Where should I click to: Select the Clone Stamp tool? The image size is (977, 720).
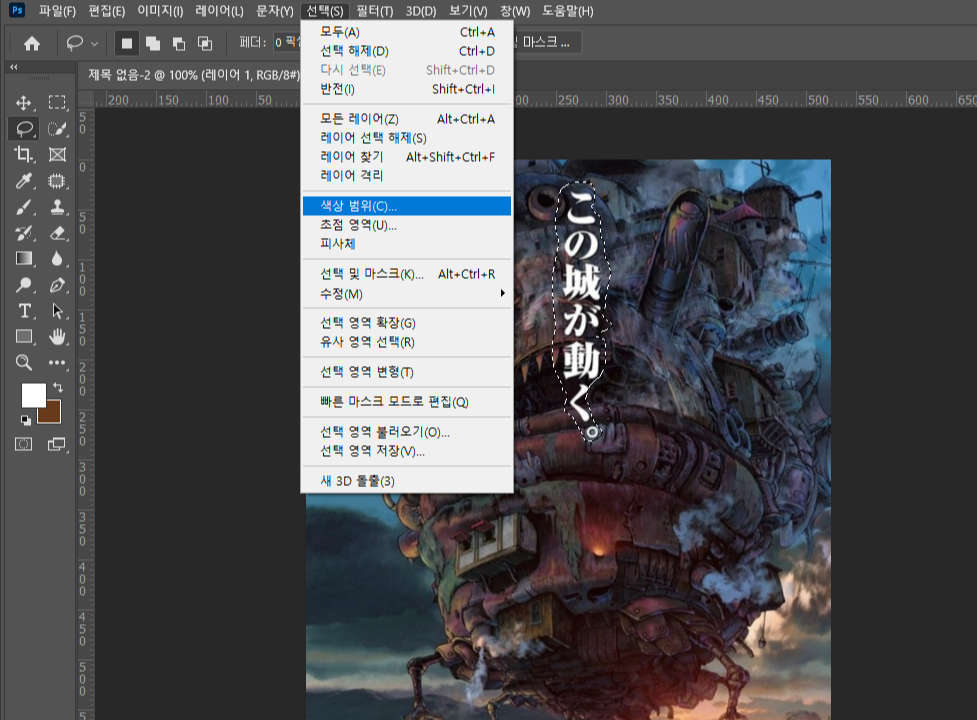point(57,207)
